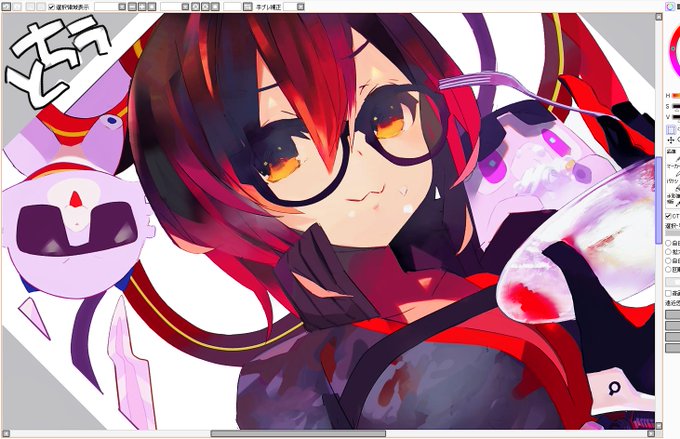Image resolution: width=680 pixels, height=439 pixels.
Task: Zoom in with the plus toolbar icon
Action: click(x=142, y=7)
